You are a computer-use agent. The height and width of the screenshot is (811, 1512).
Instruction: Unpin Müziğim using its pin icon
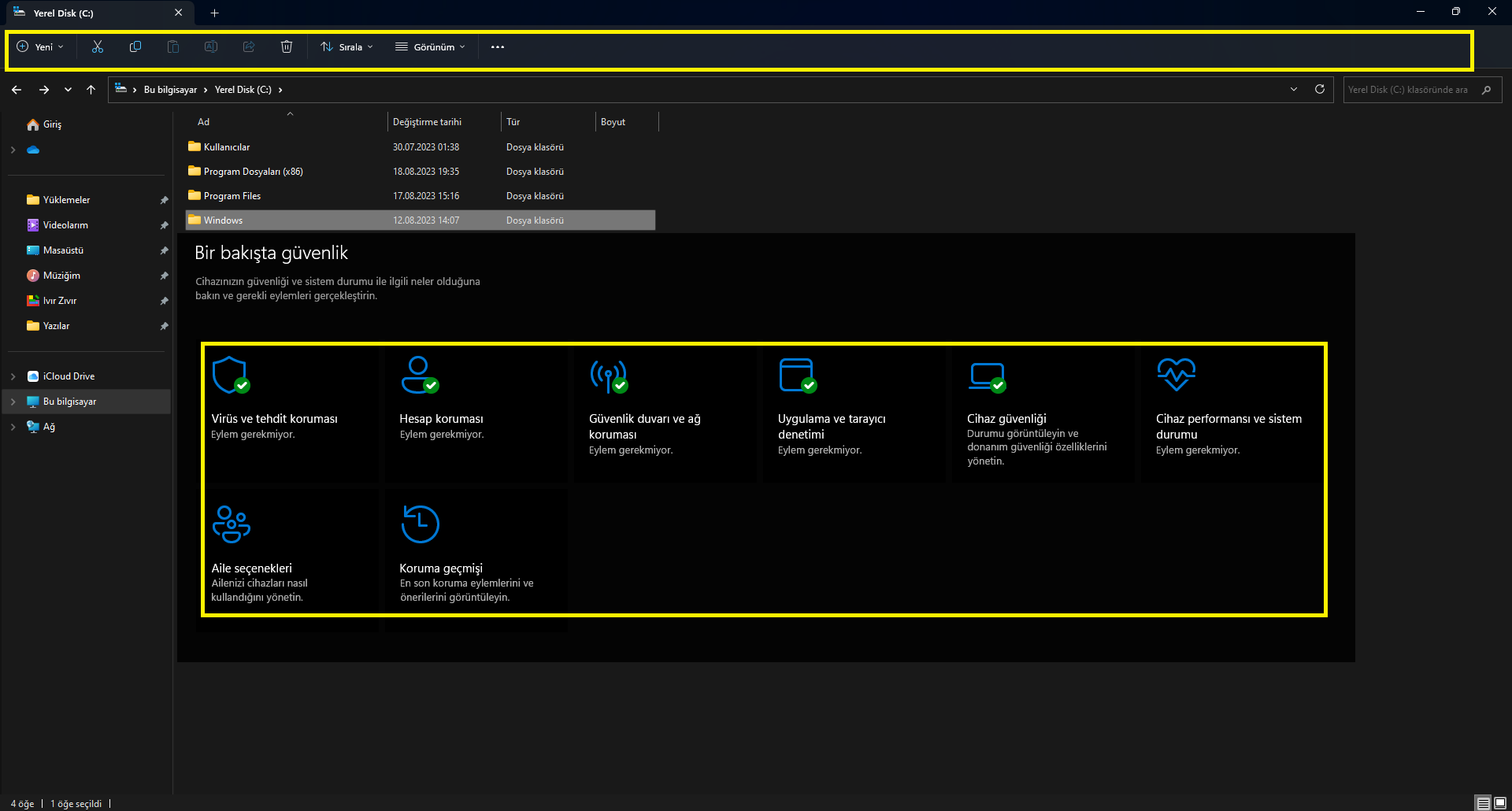pyautogui.click(x=164, y=276)
